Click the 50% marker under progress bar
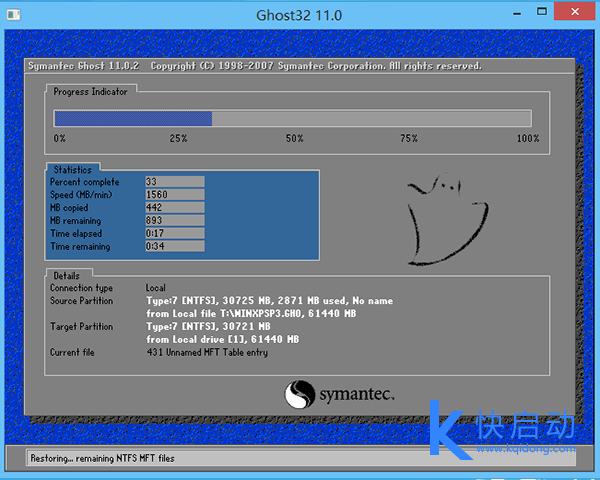600x480 pixels. tap(294, 138)
